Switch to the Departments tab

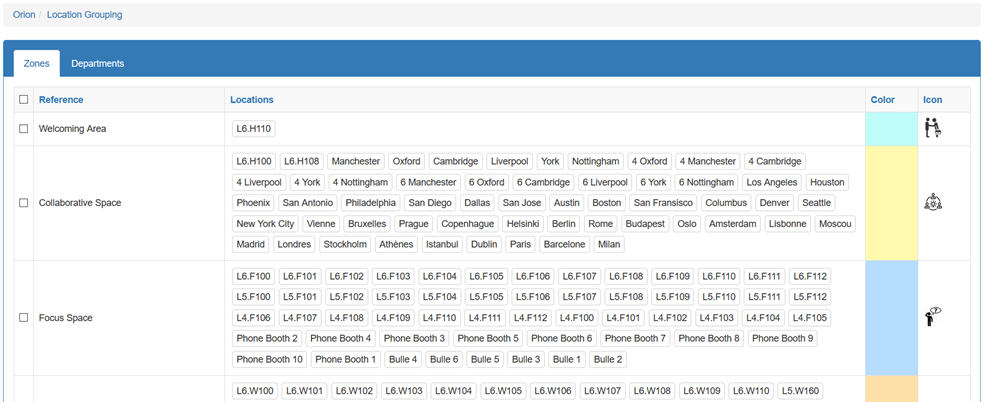(x=97, y=64)
